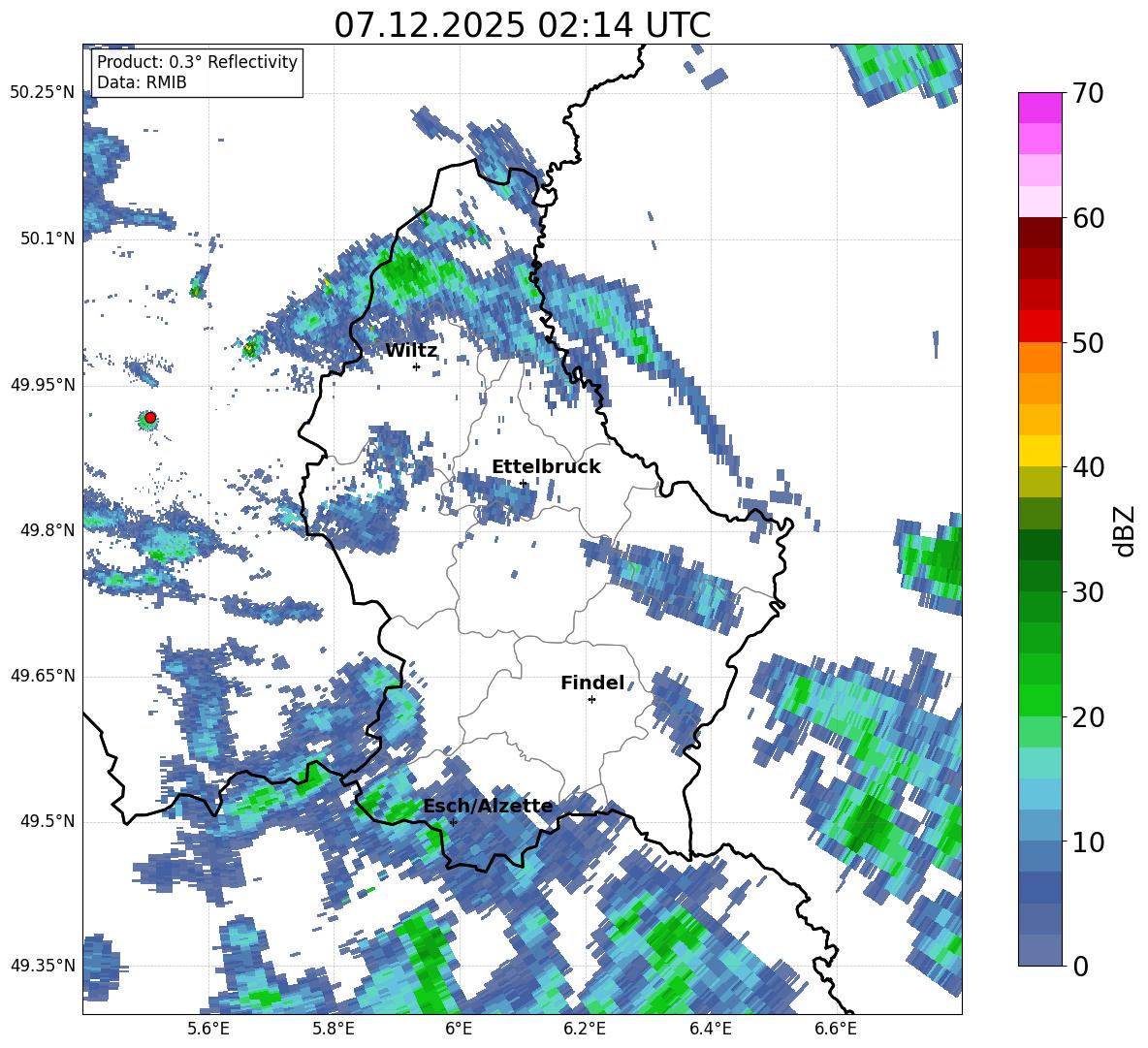Click the Wiltz city label
The image size is (1148, 1048).
(x=411, y=351)
